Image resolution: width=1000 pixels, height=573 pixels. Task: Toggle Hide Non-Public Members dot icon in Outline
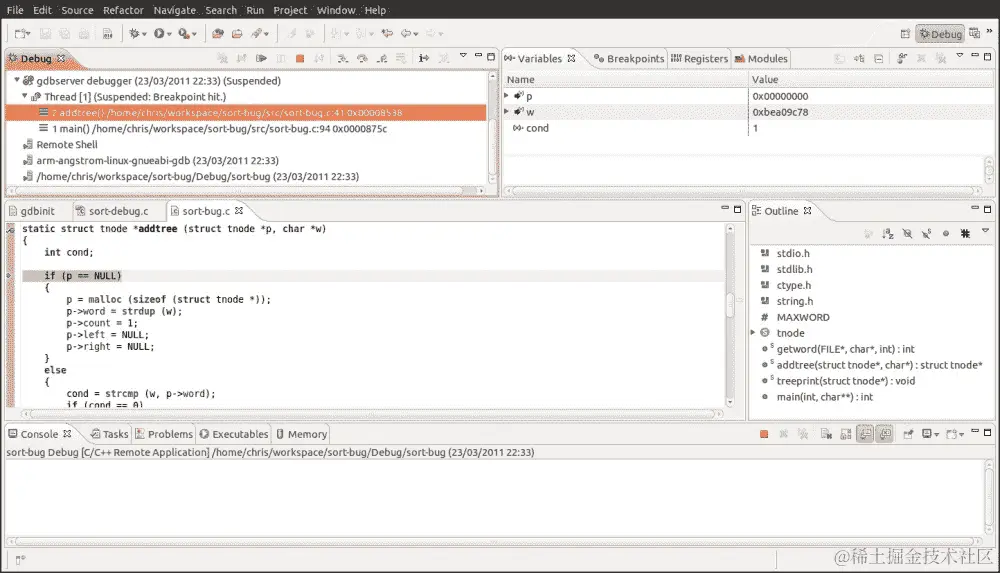946,234
